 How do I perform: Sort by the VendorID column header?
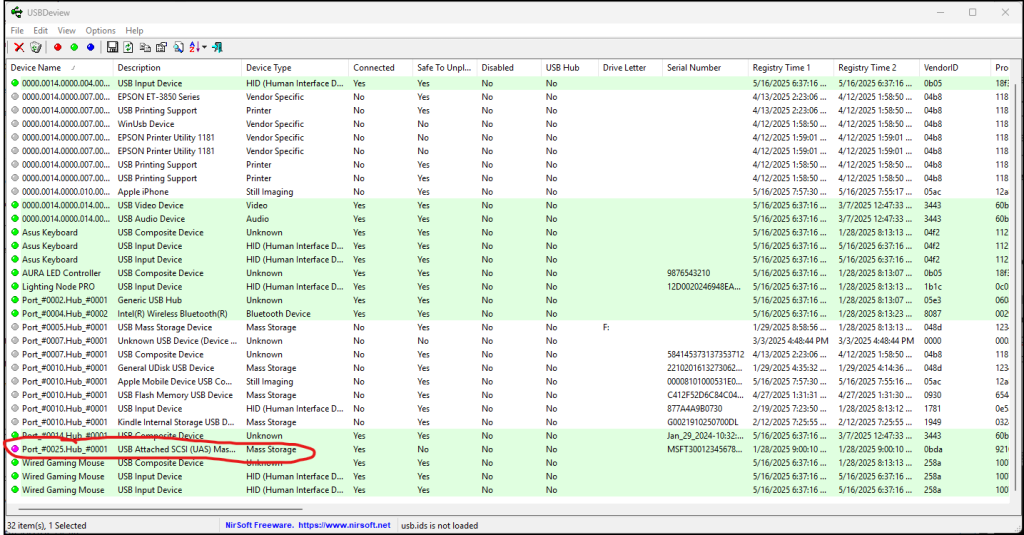[955, 68]
